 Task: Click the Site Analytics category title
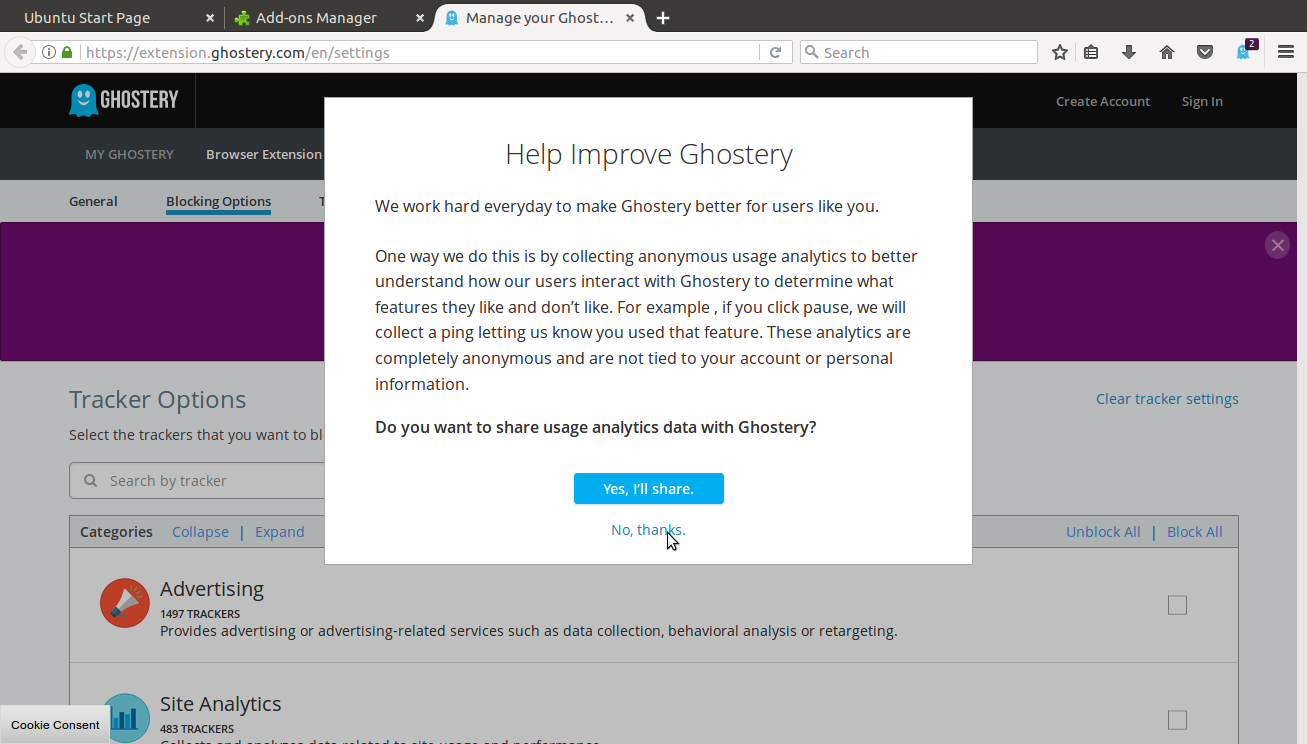[x=220, y=704]
